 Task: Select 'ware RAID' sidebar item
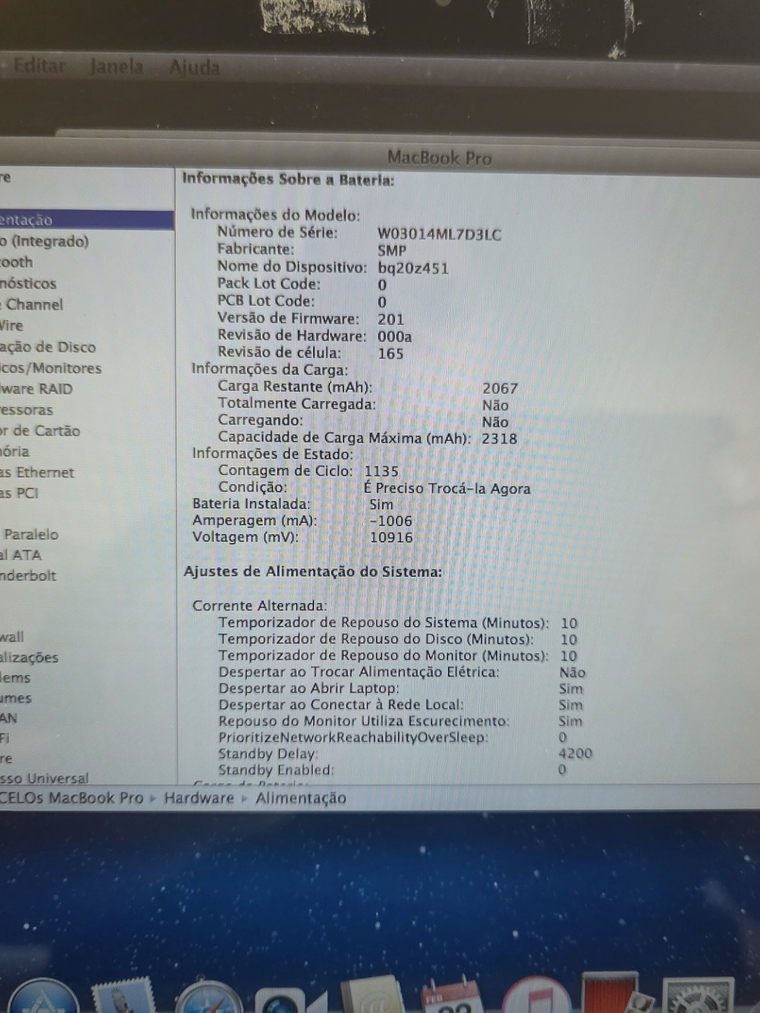point(36,389)
